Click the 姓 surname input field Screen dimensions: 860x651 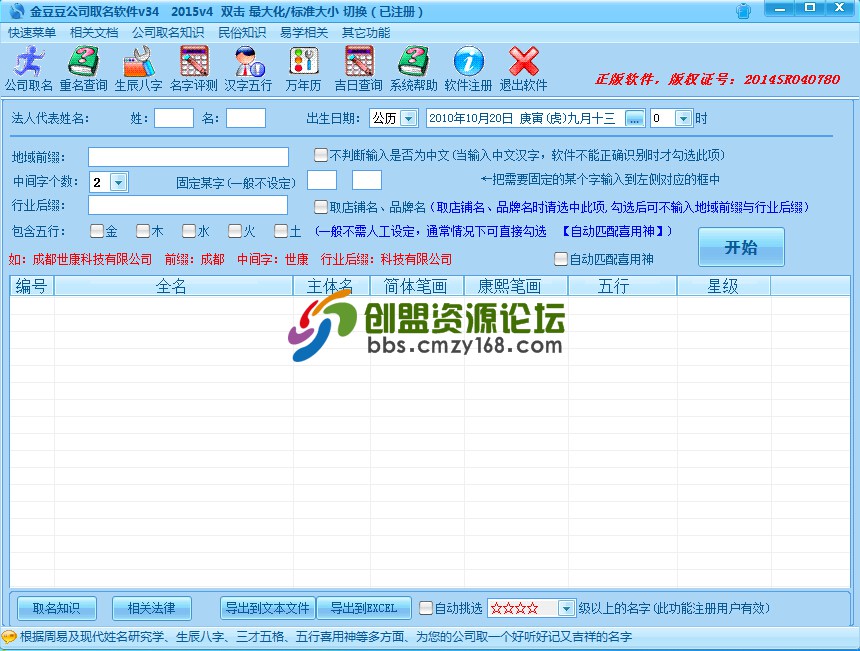pos(174,118)
